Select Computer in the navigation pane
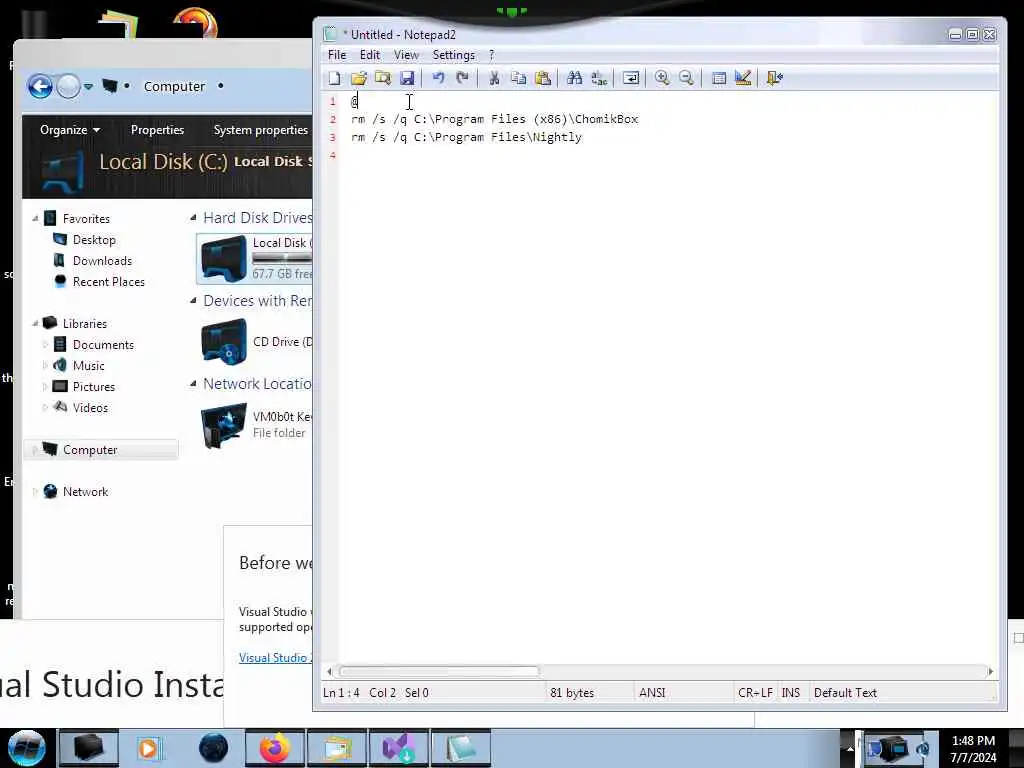 pyautogui.click(x=90, y=450)
